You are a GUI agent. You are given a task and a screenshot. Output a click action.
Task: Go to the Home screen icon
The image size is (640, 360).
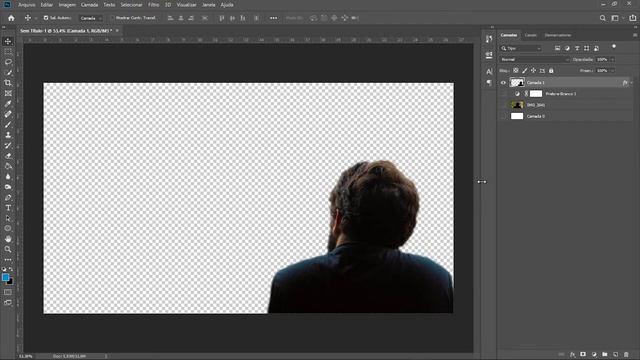coord(11,18)
